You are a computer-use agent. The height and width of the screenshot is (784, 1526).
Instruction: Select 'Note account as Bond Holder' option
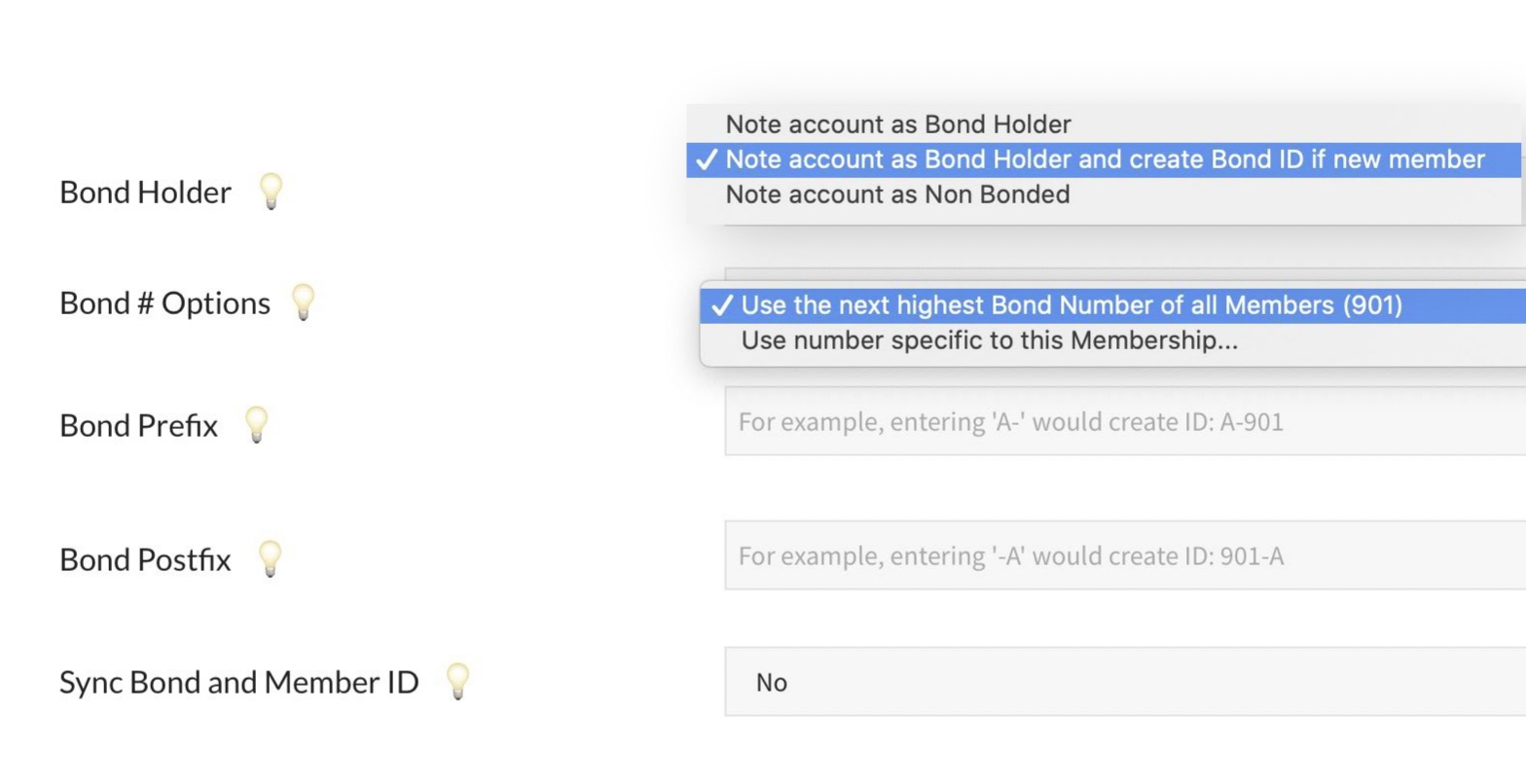coord(897,125)
